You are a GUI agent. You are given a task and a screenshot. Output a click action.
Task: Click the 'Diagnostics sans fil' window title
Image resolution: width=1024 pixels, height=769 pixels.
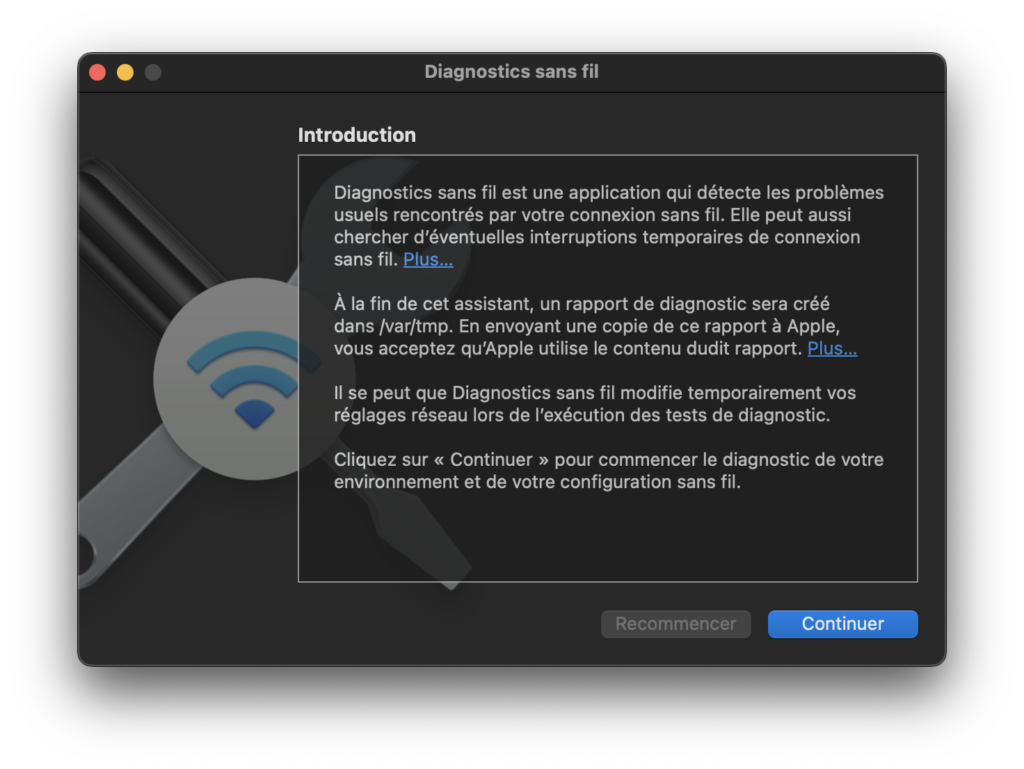[511, 72]
